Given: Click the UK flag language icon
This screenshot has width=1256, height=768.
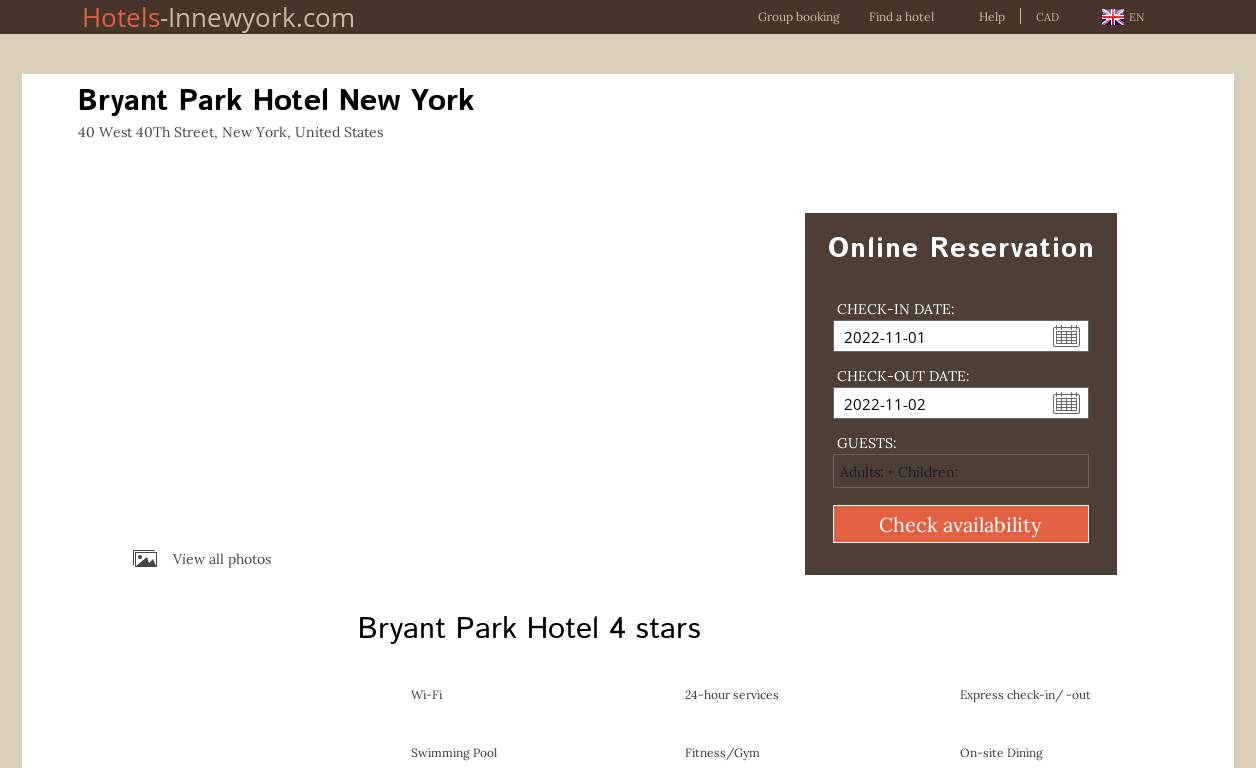Looking at the screenshot, I should click(1112, 17).
